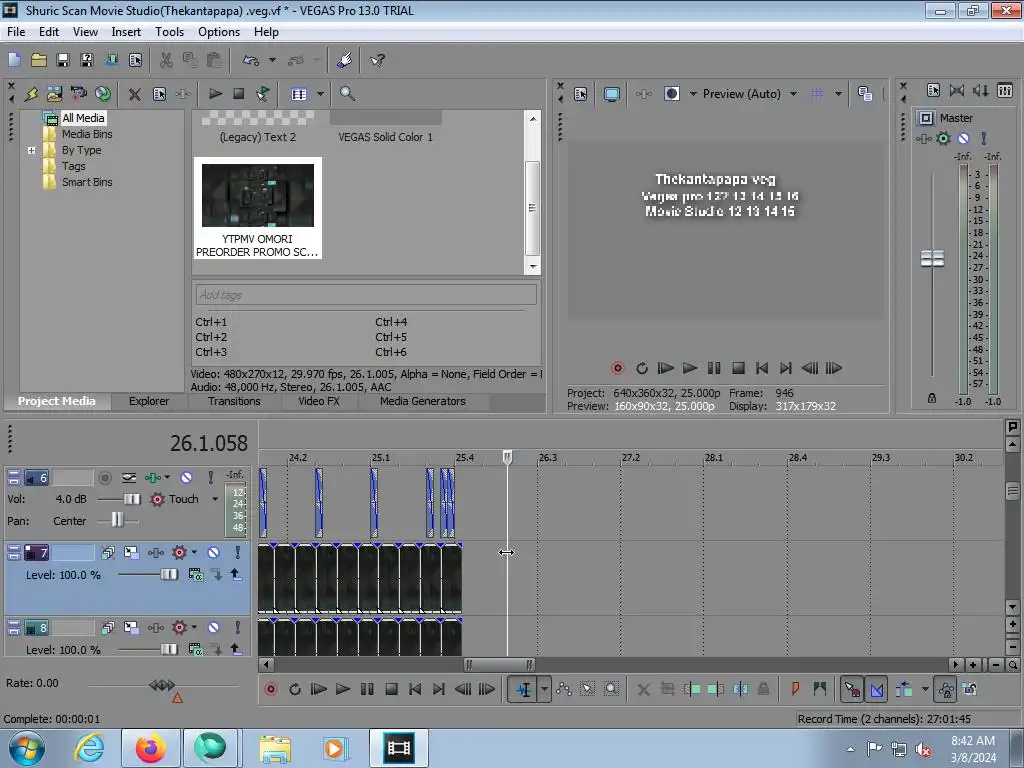Open the Preview (Auto) quality dropdown

[x=793, y=94]
